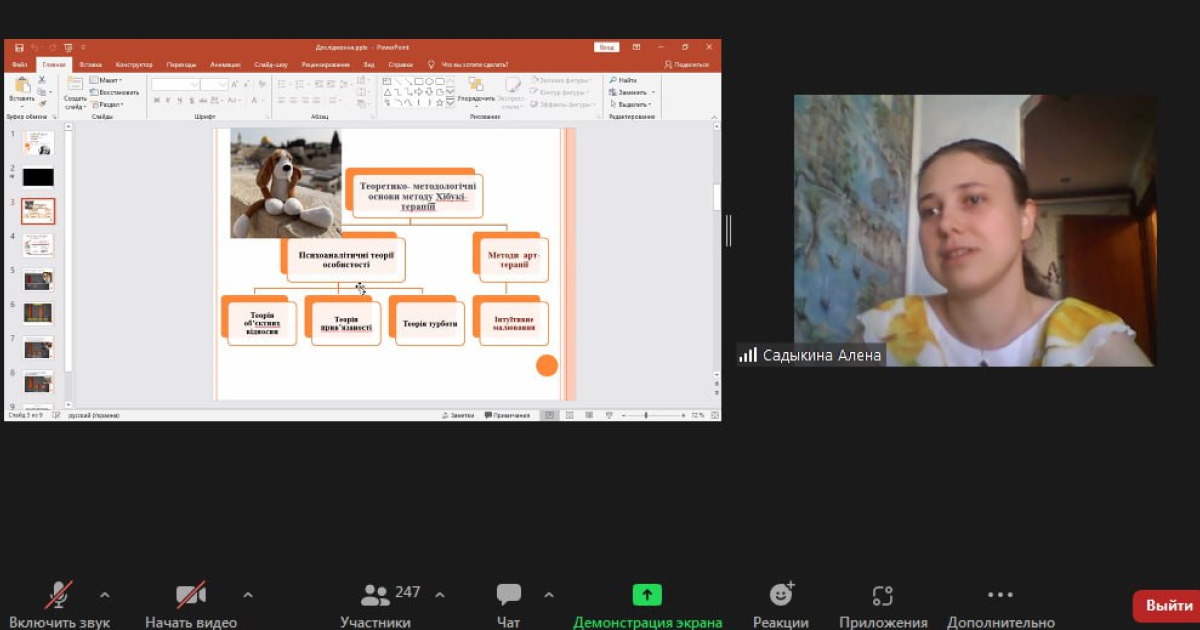This screenshot has height=630, width=1200.
Task: Unmute microphone with Включить звук
Action: coord(59,595)
